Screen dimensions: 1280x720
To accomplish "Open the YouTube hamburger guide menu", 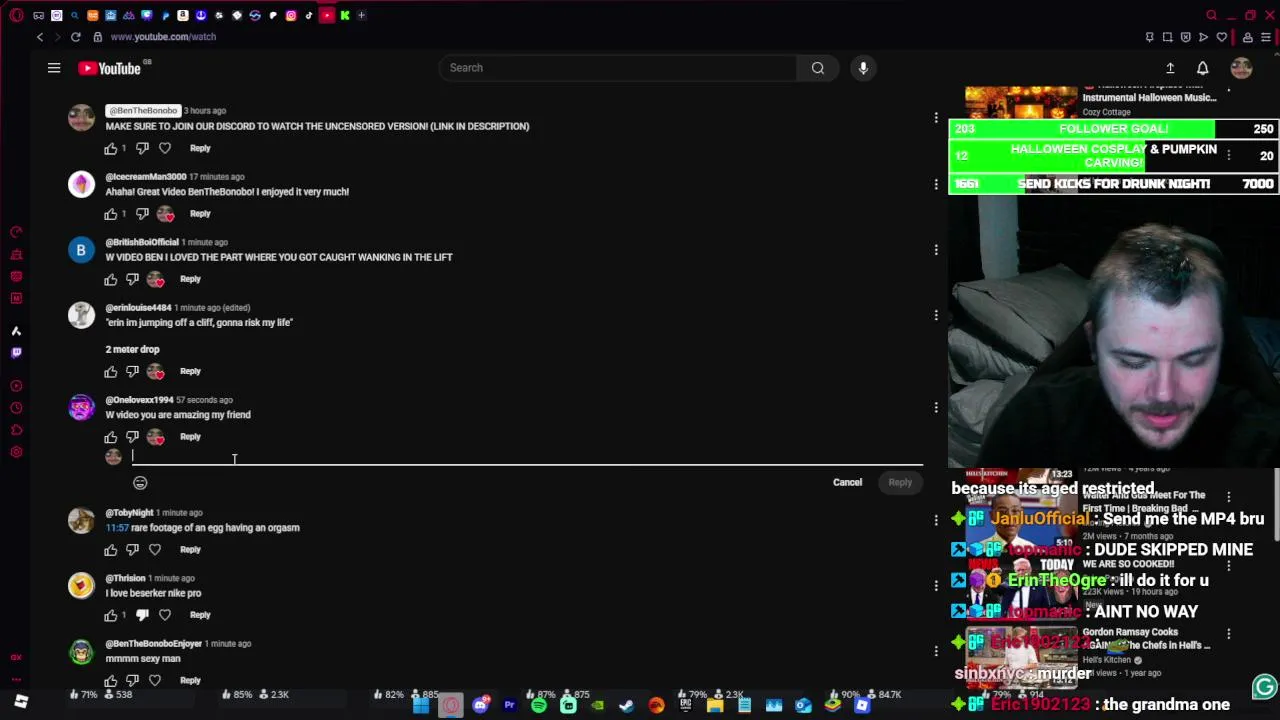I will click(54, 68).
